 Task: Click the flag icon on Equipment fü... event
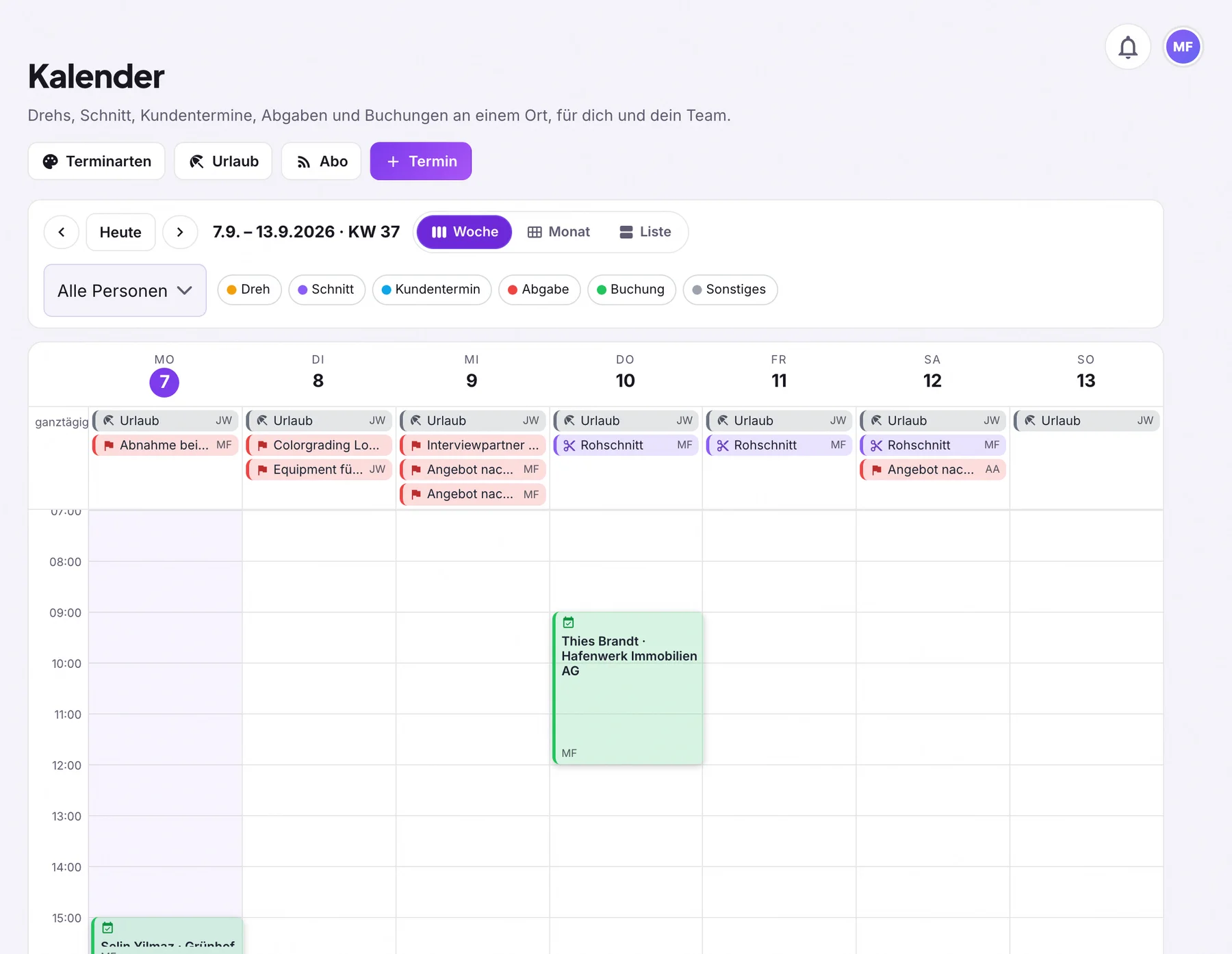(262, 469)
